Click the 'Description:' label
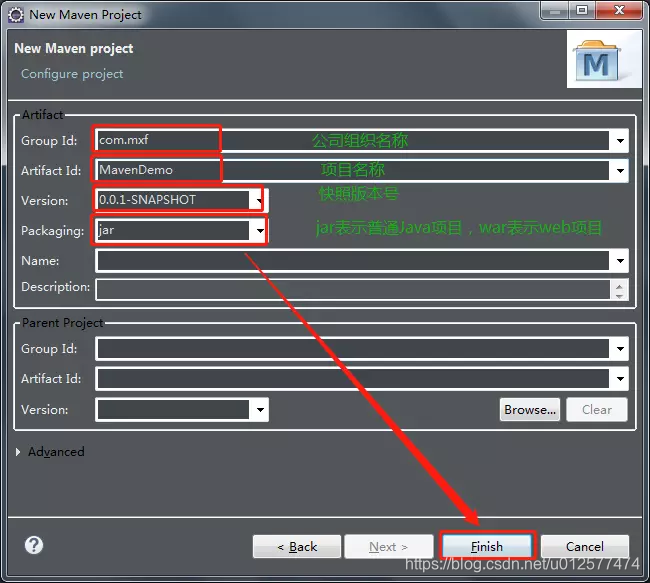The height and width of the screenshot is (583, 650). pyautogui.click(x=56, y=287)
